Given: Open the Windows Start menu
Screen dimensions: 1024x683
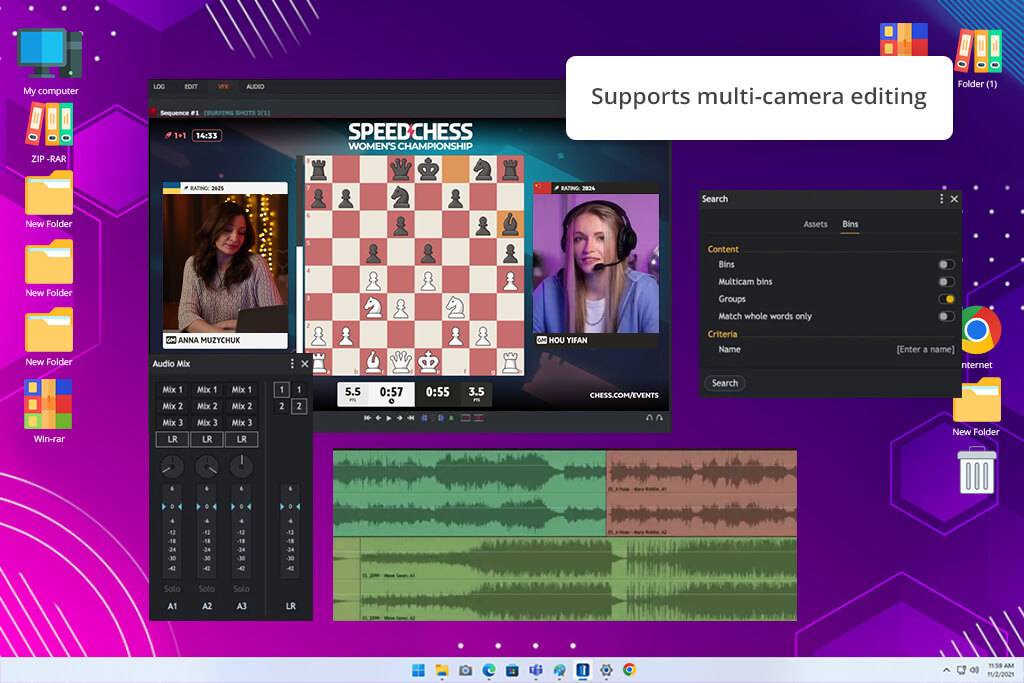Looking at the screenshot, I should pos(419,670).
